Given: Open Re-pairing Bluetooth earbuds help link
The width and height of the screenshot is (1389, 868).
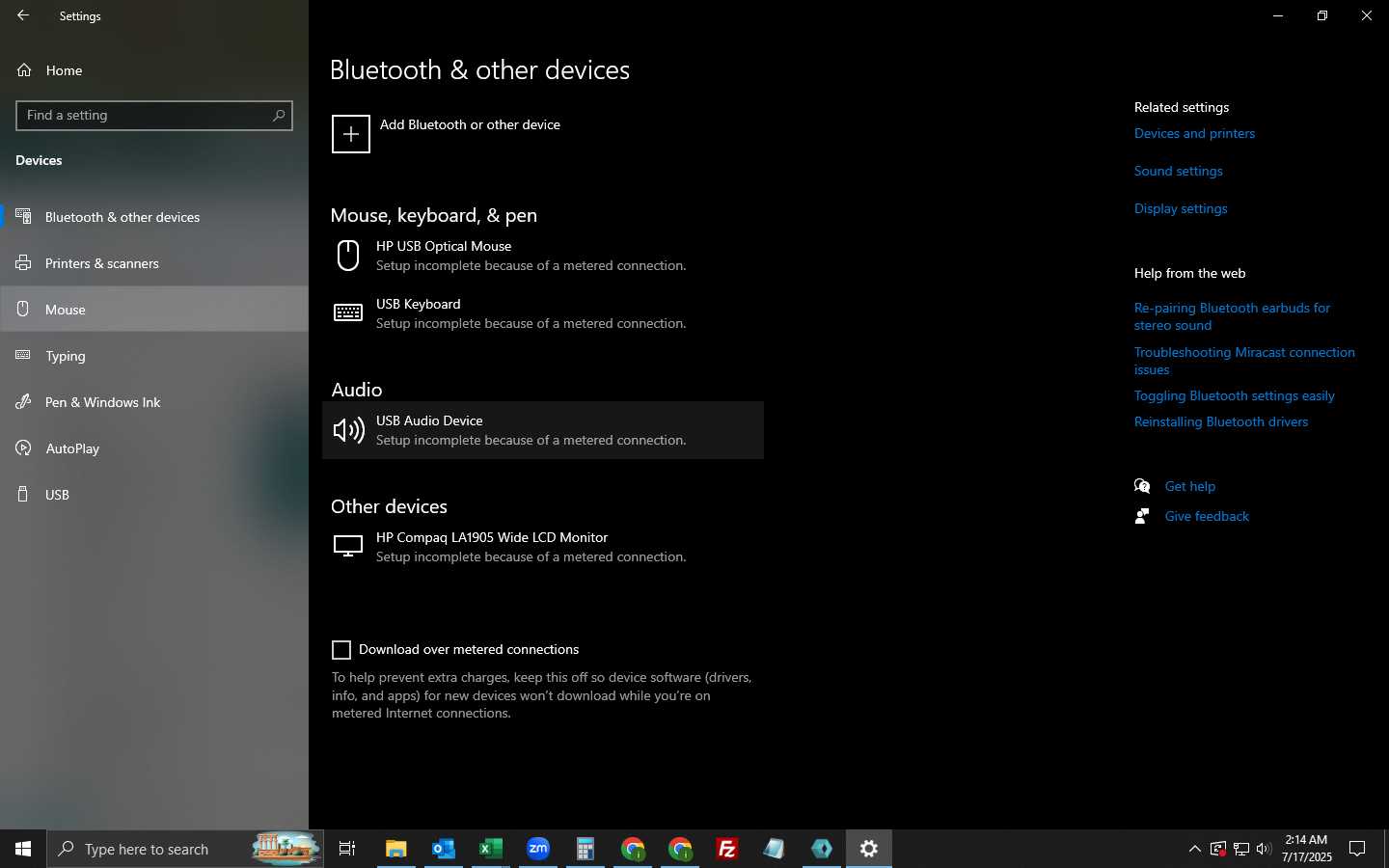Looking at the screenshot, I should coord(1232,317).
